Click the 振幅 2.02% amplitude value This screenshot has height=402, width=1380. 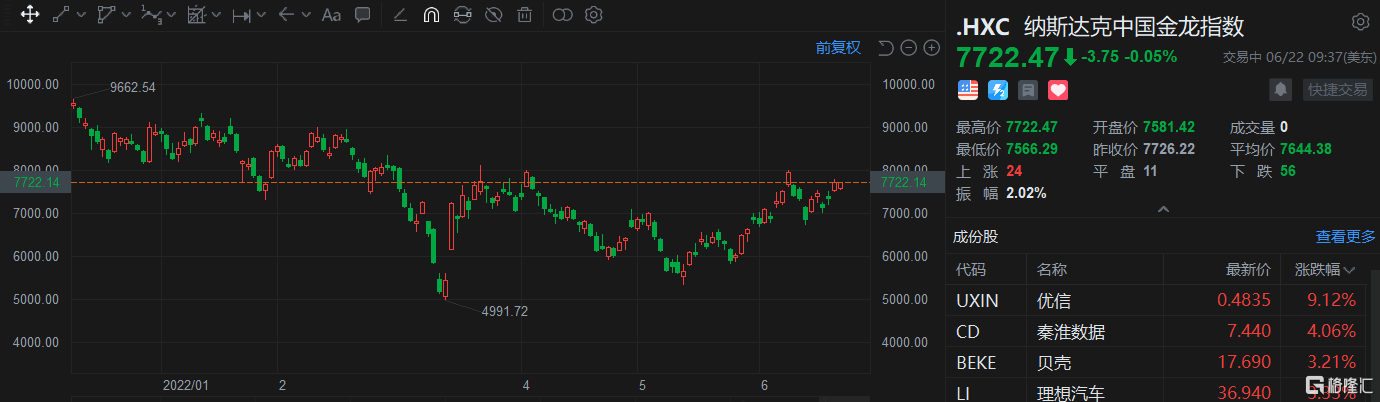point(1001,192)
